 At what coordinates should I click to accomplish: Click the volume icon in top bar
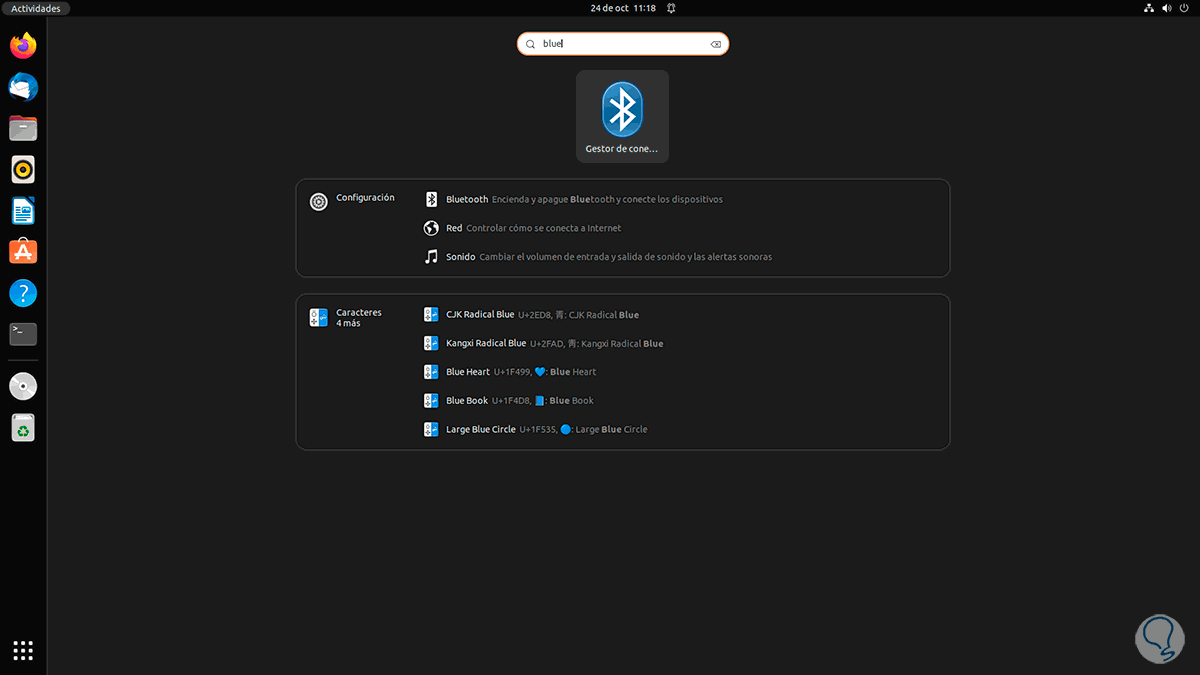(x=1168, y=8)
